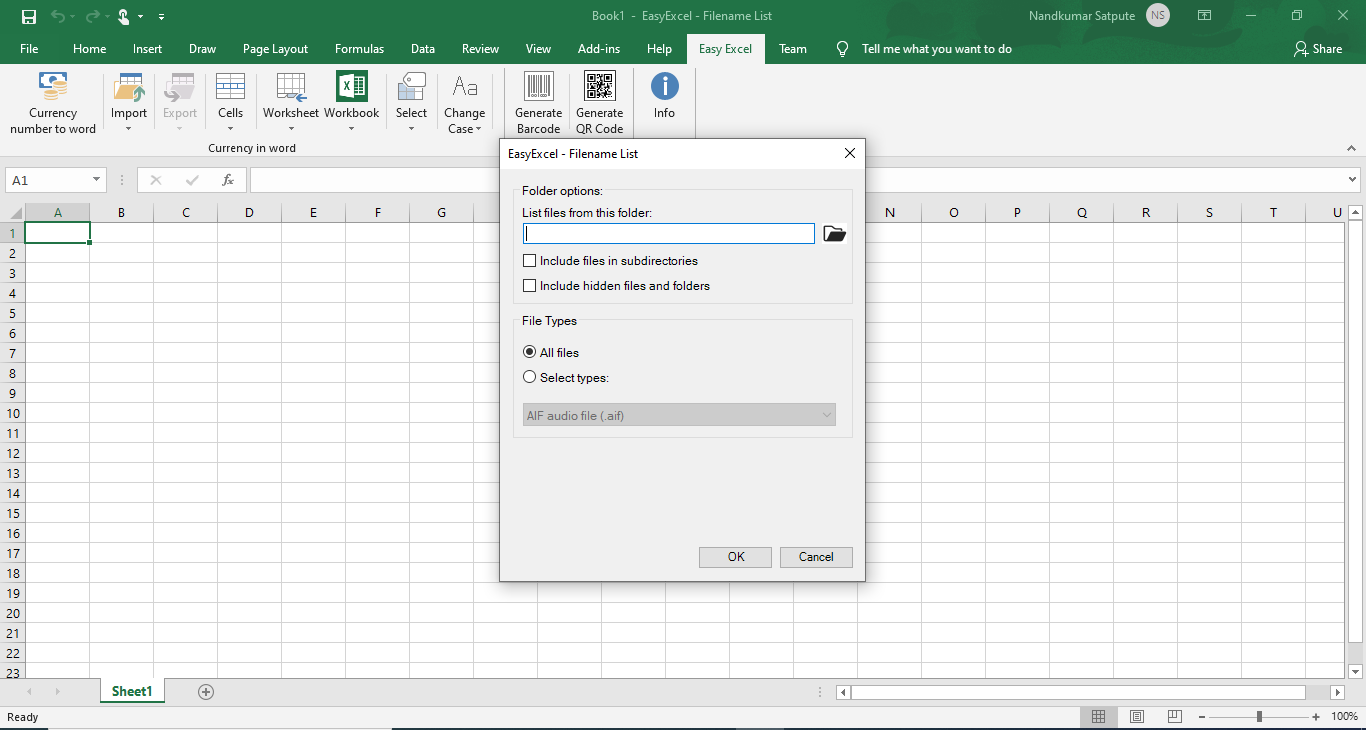
Task: Select column B header
Action: tap(121, 212)
